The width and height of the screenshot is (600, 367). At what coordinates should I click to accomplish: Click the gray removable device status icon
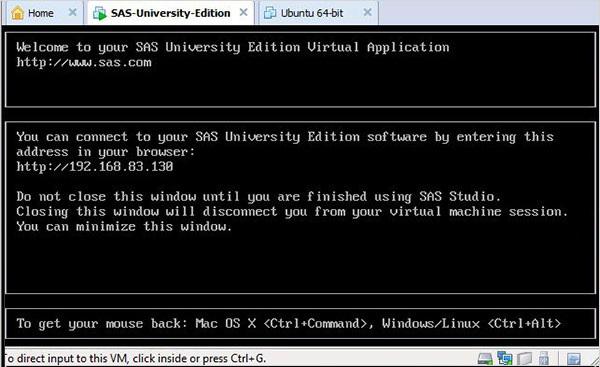[524, 359]
